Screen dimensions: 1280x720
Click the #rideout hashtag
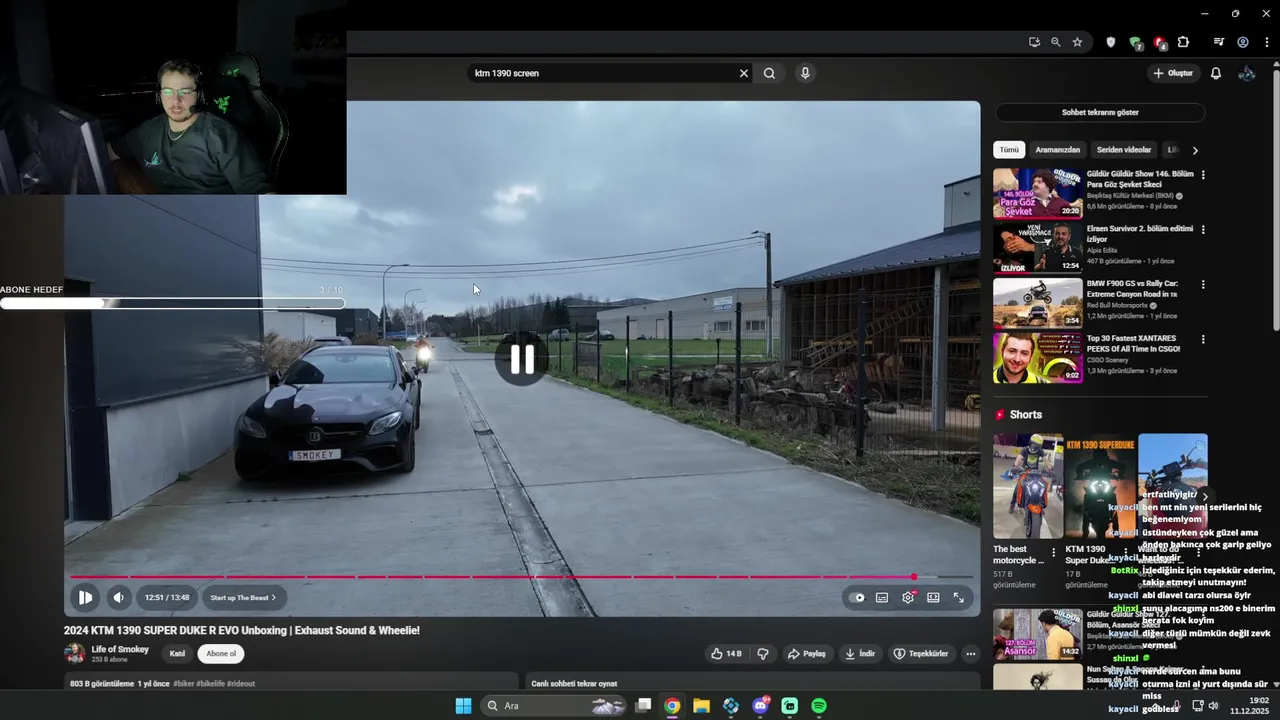(x=241, y=684)
